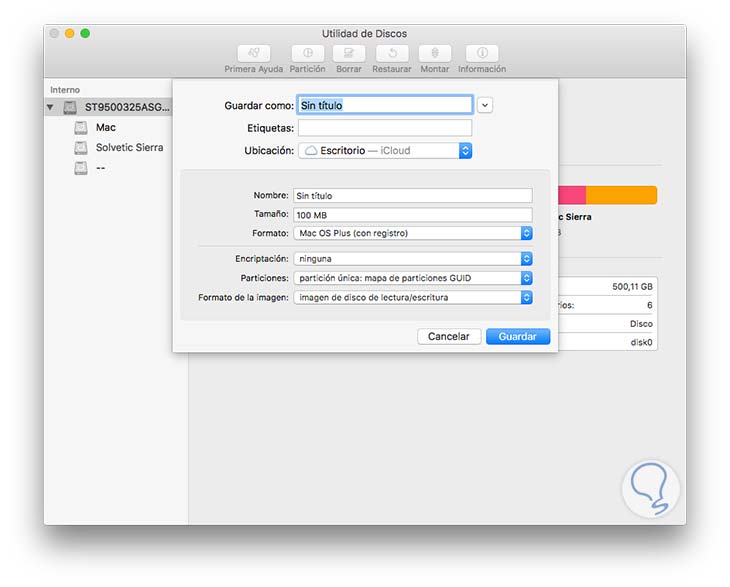Focus the Tamaño size field
Image resolution: width=730 pixels, height=587 pixels.
coord(412,215)
